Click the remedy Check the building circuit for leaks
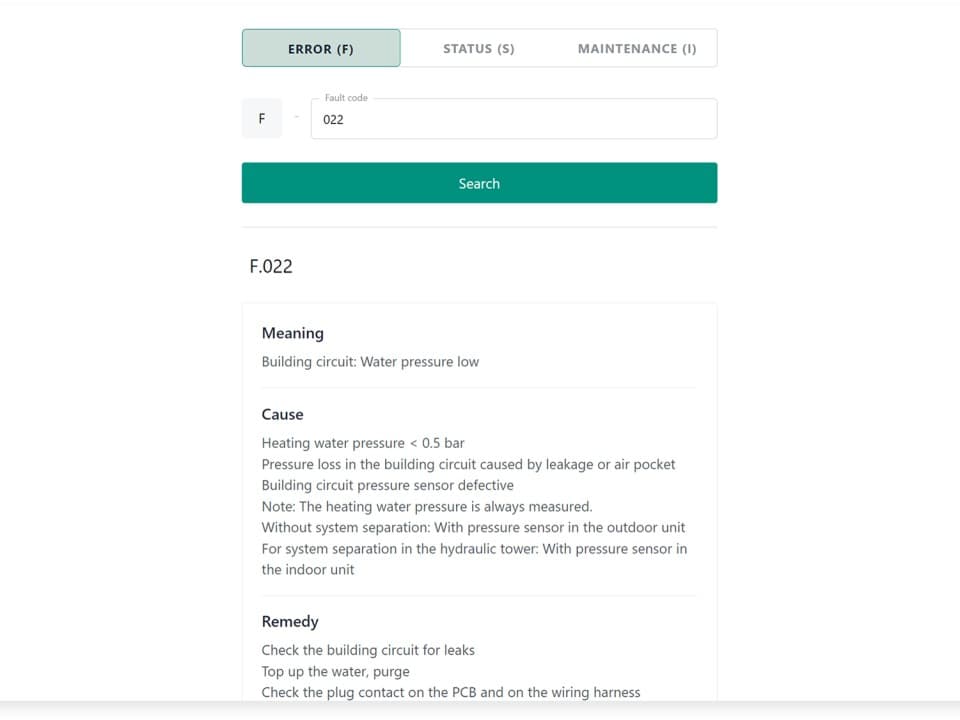960x720 pixels. pyautogui.click(x=368, y=650)
